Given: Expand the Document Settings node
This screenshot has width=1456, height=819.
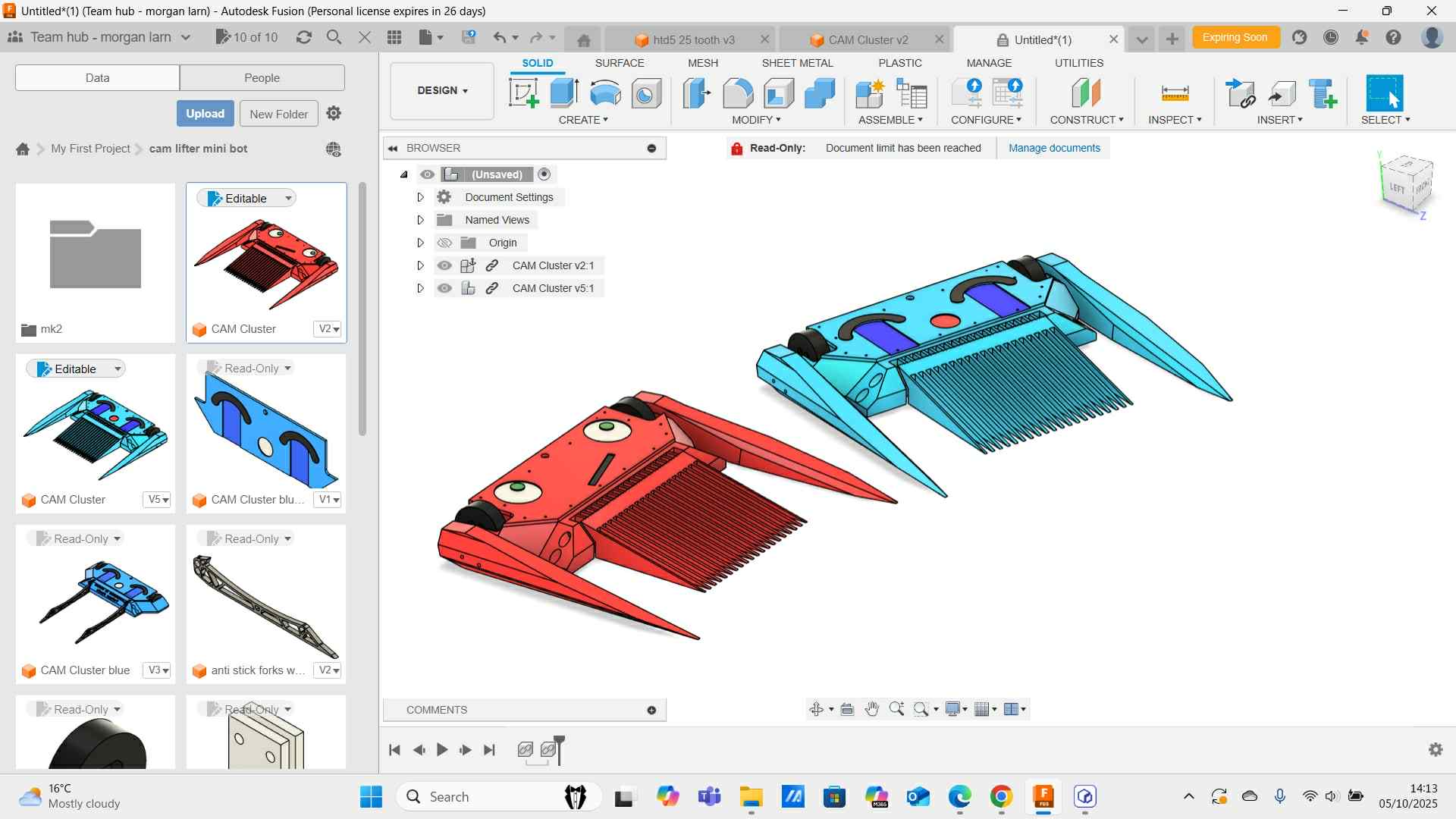Looking at the screenshot, I should click(x=420, y=197).
